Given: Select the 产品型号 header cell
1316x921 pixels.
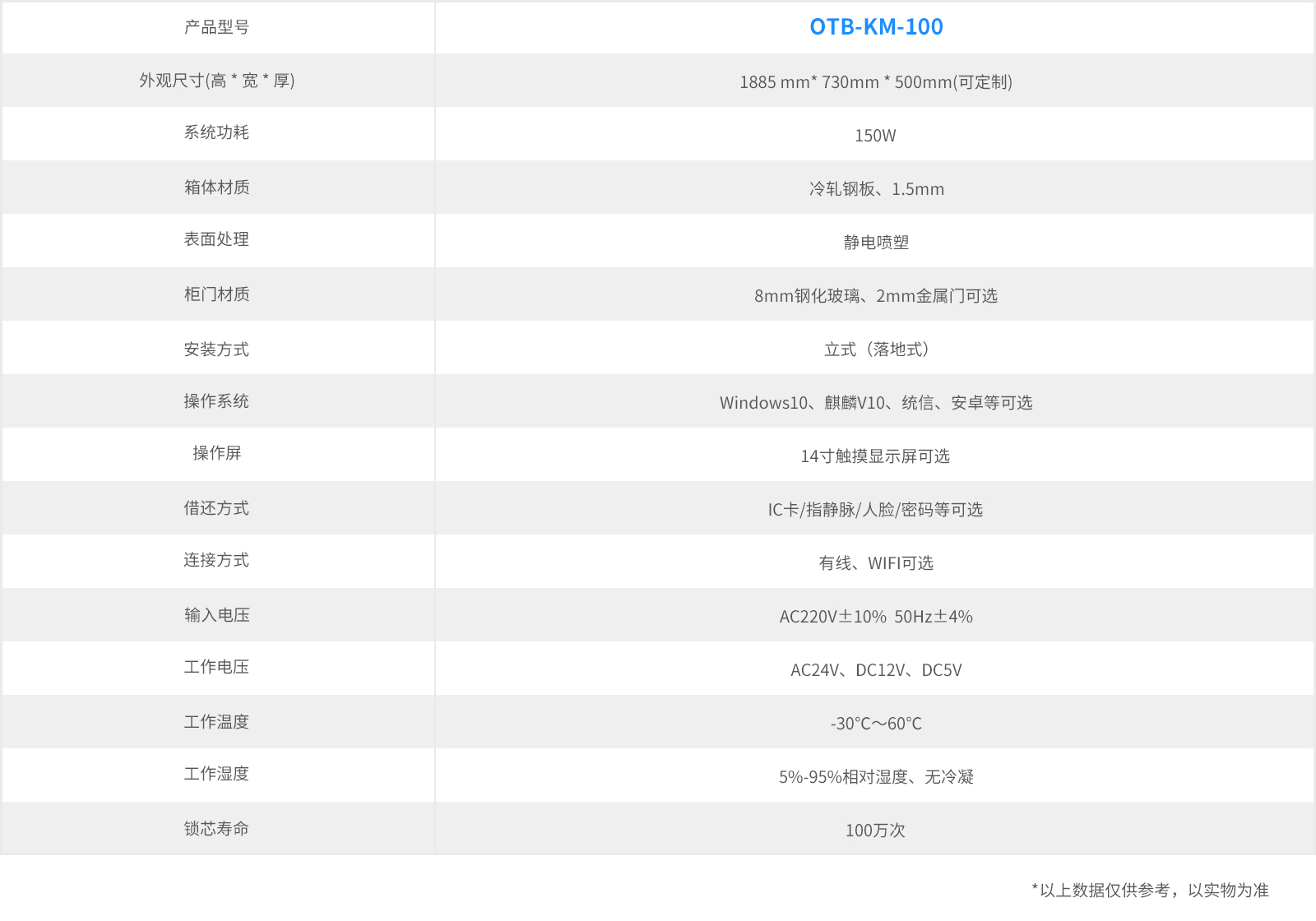Looking at the screenshot, I should tap(217, 27).
